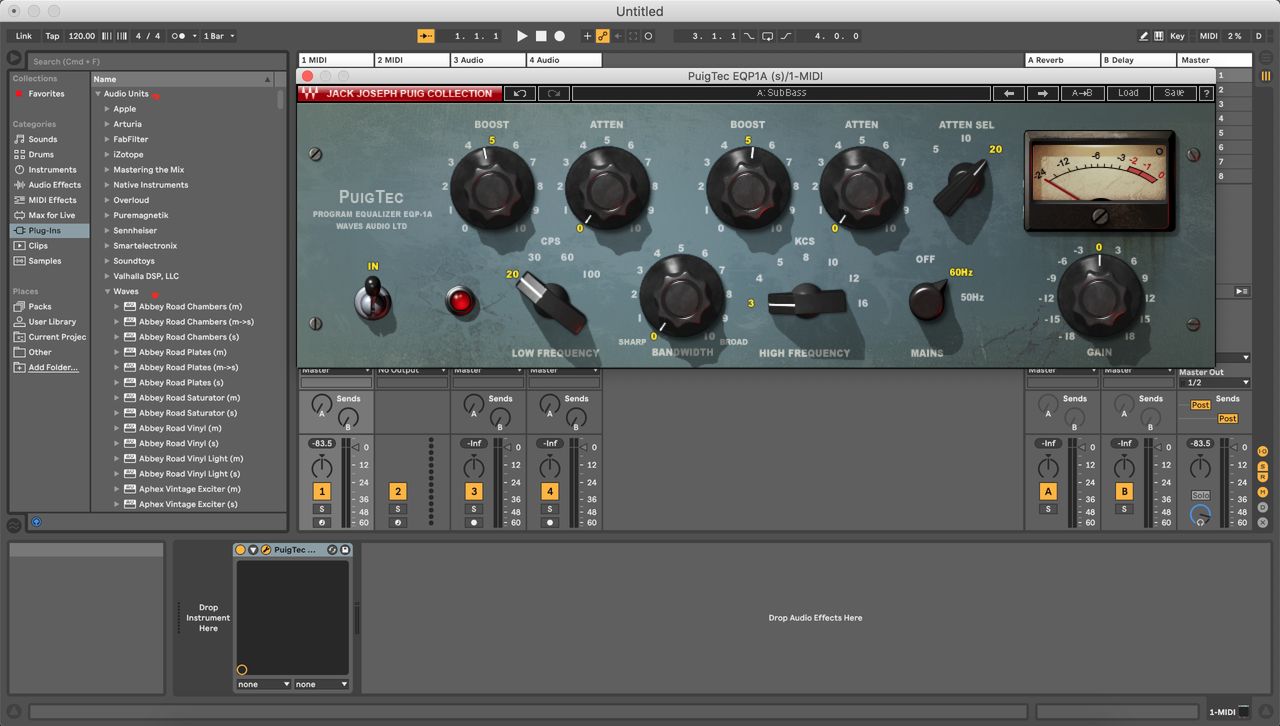Load the next preset with right arrow

[1042, 93]
